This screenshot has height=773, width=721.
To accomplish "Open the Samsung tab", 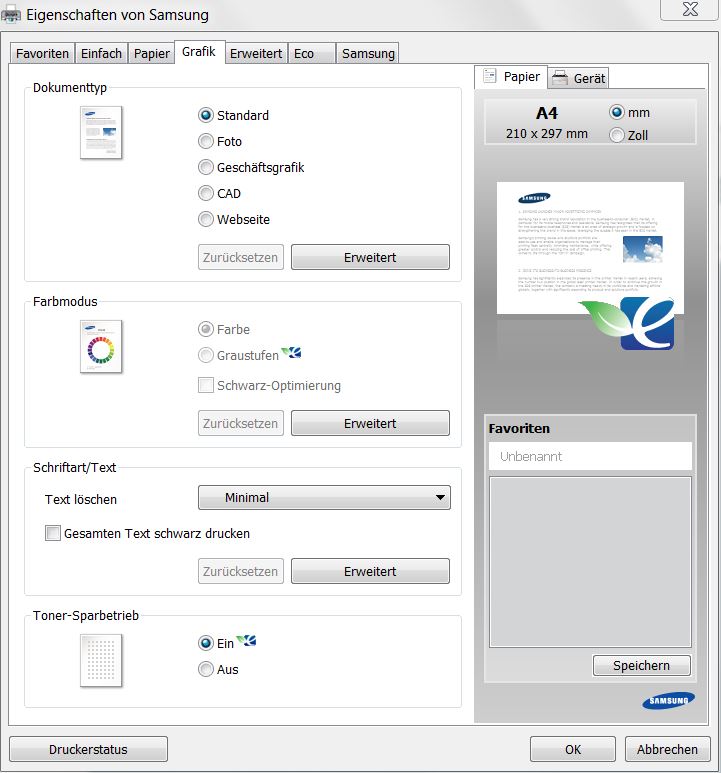I will coord(368,53).
